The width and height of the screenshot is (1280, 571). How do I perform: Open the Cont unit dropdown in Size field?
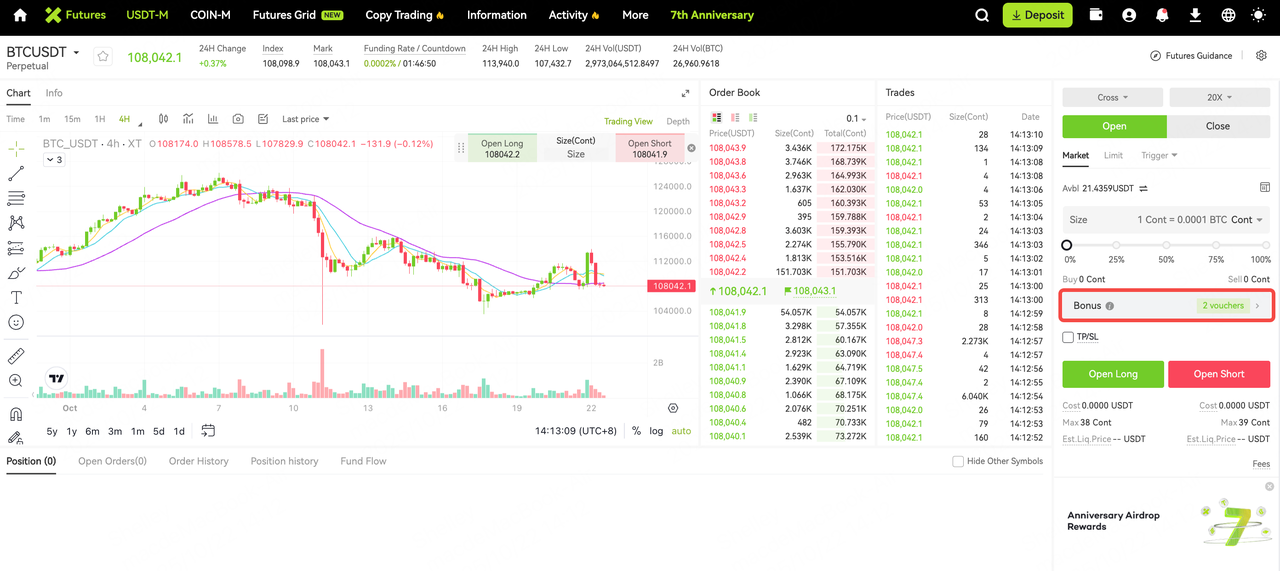click(x=1247, y=220)
